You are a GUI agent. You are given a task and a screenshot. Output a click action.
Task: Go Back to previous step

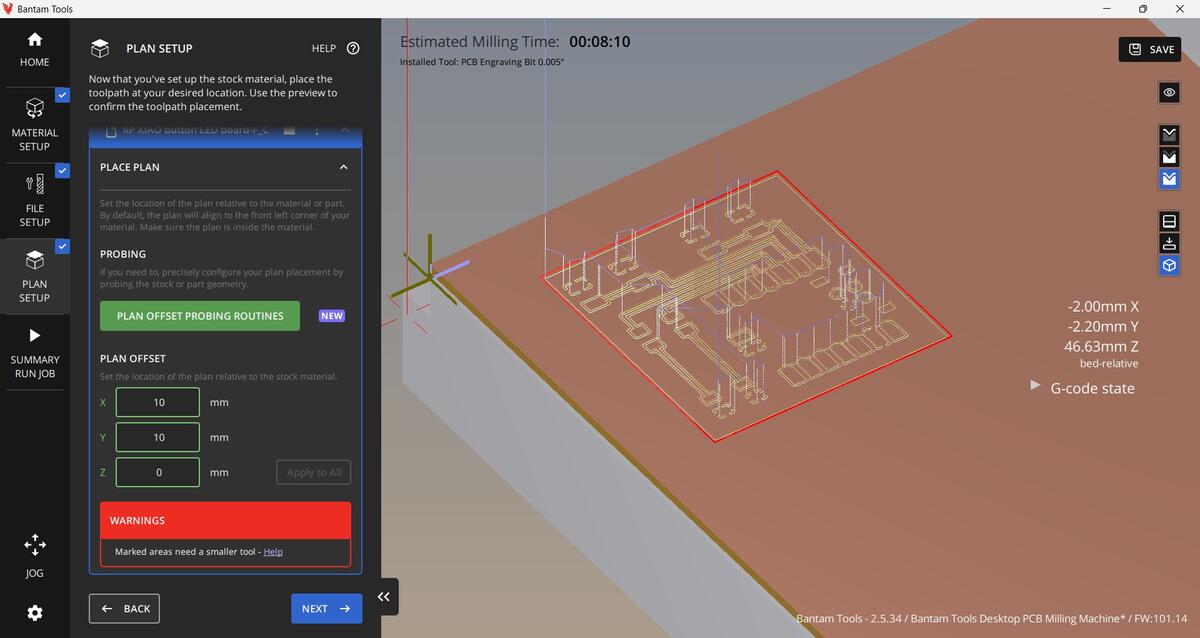pos(124,608)
